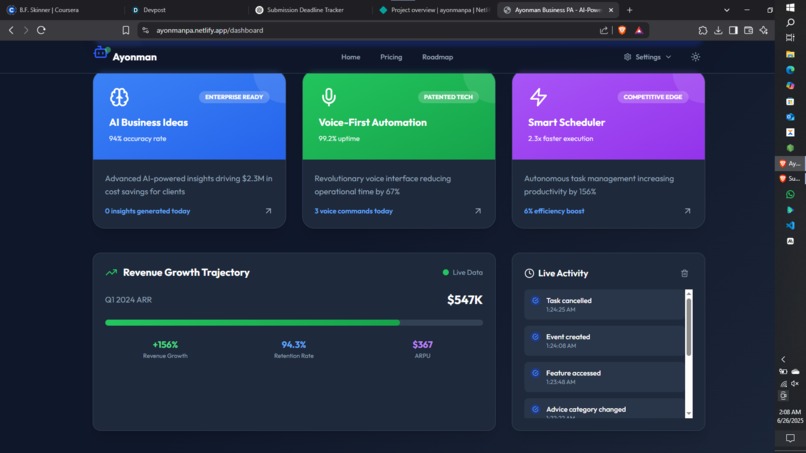Open the Brave Wallet icon

(x=748, y=30)
